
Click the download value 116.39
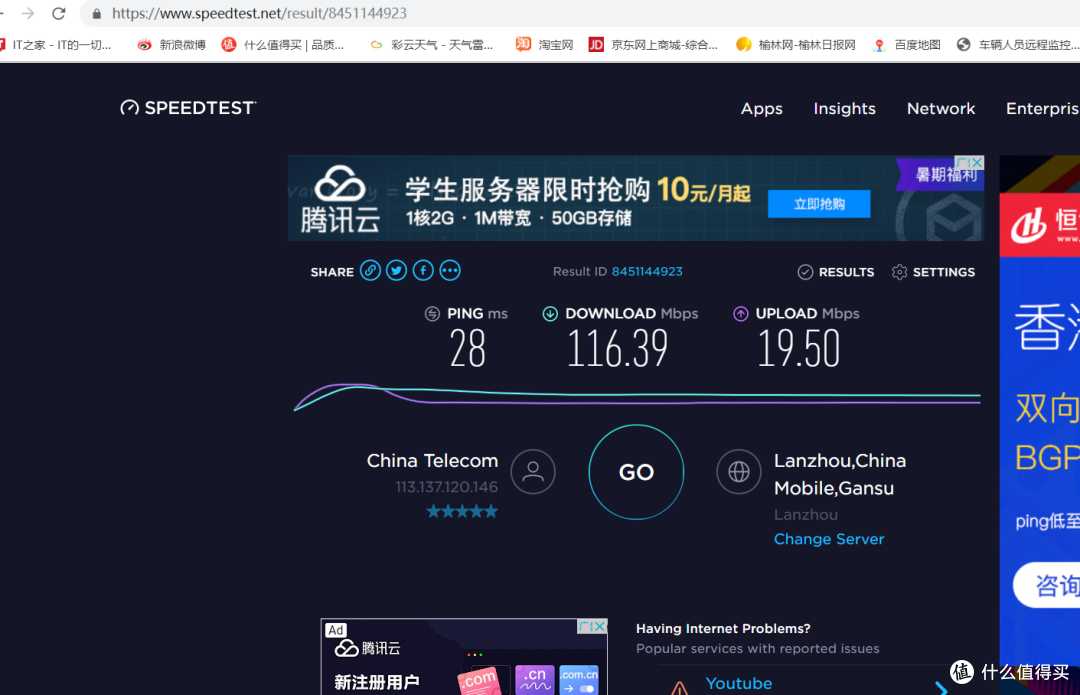pyautogui.click(x=617, y=349)
